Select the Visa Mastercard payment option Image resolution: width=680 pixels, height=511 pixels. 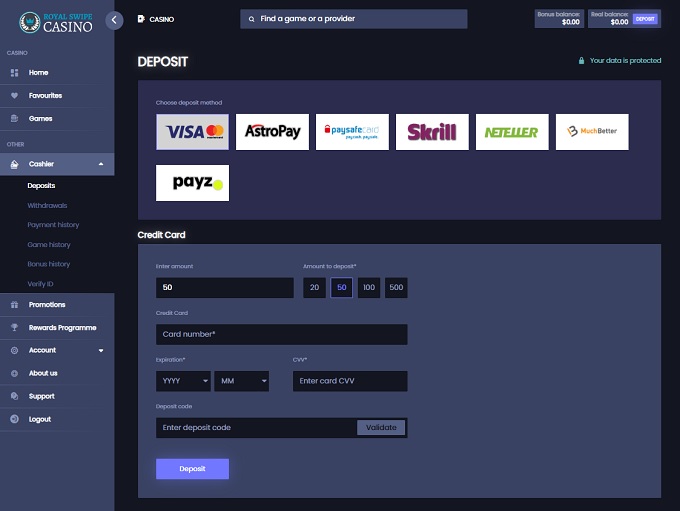tap(192, 132)
